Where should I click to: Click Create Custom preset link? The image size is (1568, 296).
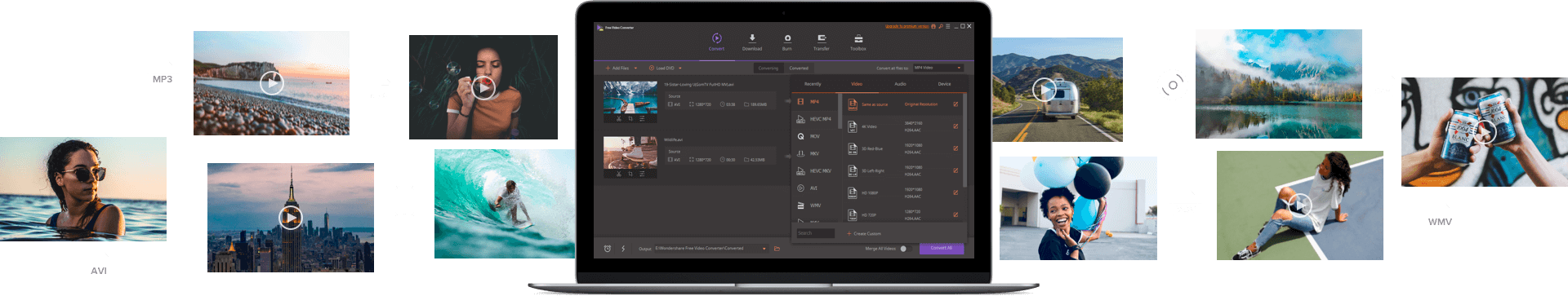point(866,234)
